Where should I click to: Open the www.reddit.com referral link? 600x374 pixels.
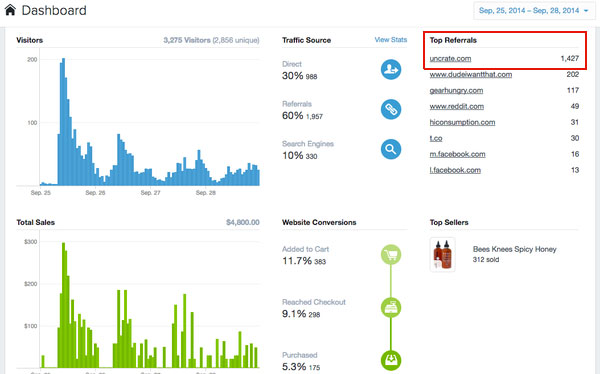[x=457, y=106]
